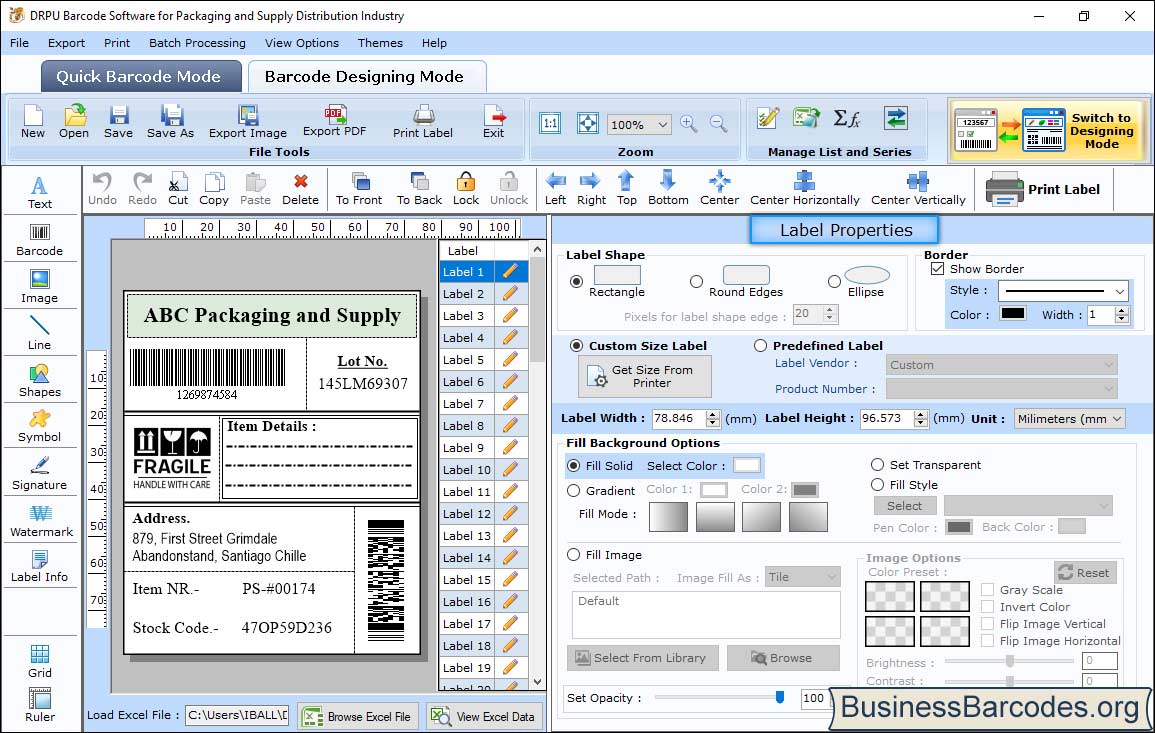Click the Fill Solid Select Color swatch
This screenshot has width=1155, height=733.
[x=746, y=466]
